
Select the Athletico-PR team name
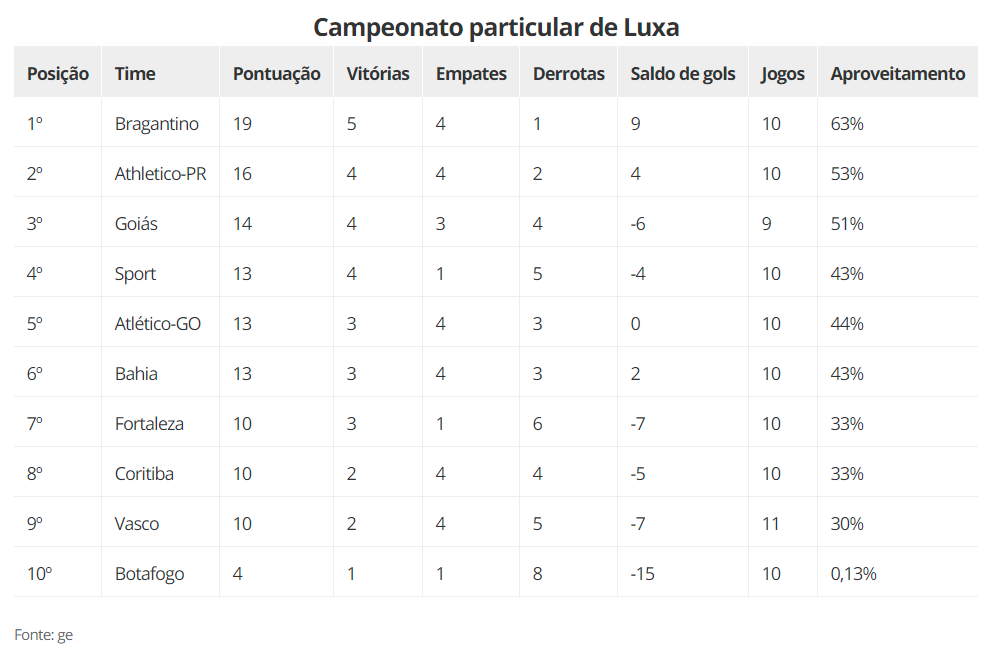pos(161,174)
